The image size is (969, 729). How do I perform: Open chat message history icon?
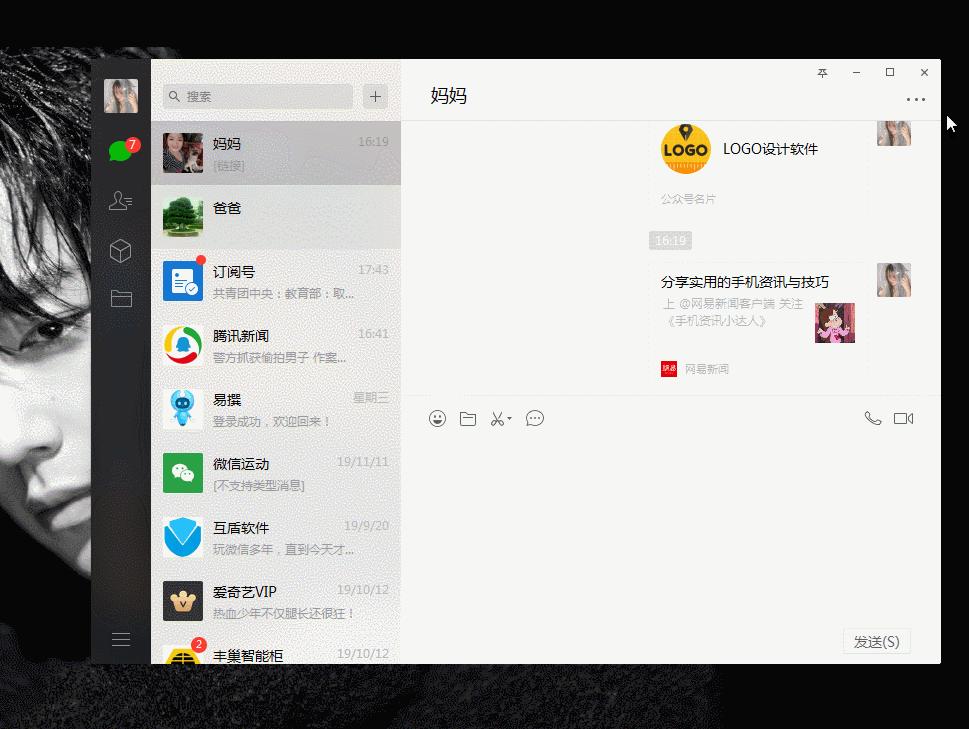pyautogui.click(x=535, y=418)
